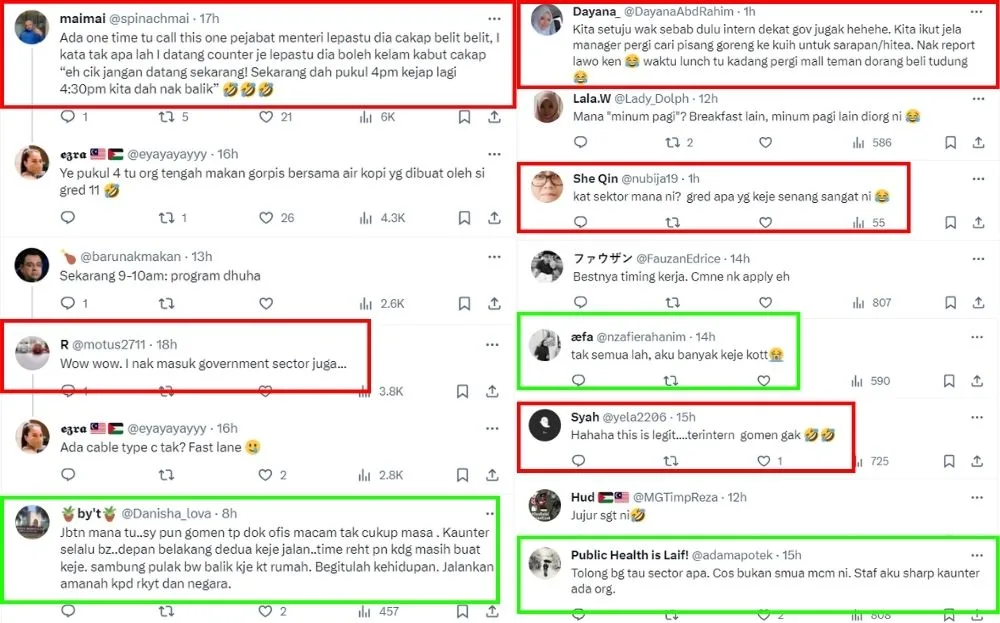Share the tweet by @barunakmakan
The height and width of the screenshot is (623, 1000).
point(494,303)
